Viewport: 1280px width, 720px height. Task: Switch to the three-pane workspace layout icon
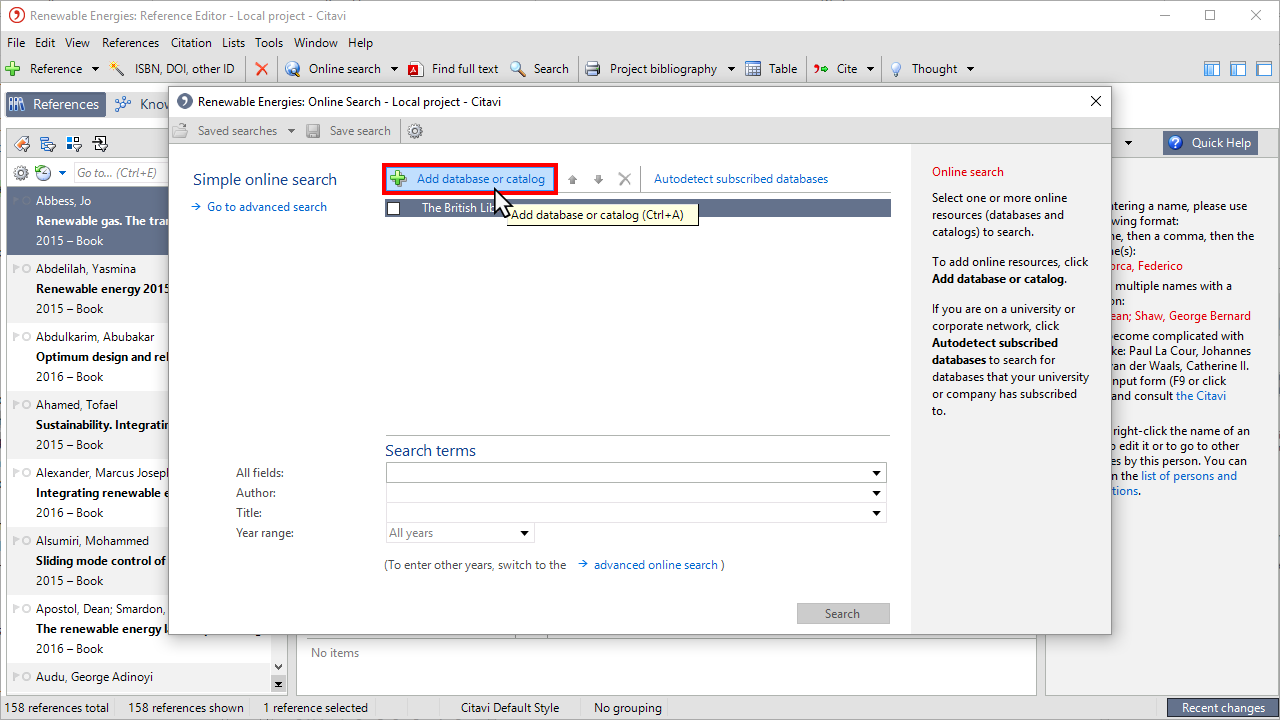(1212, 69)
